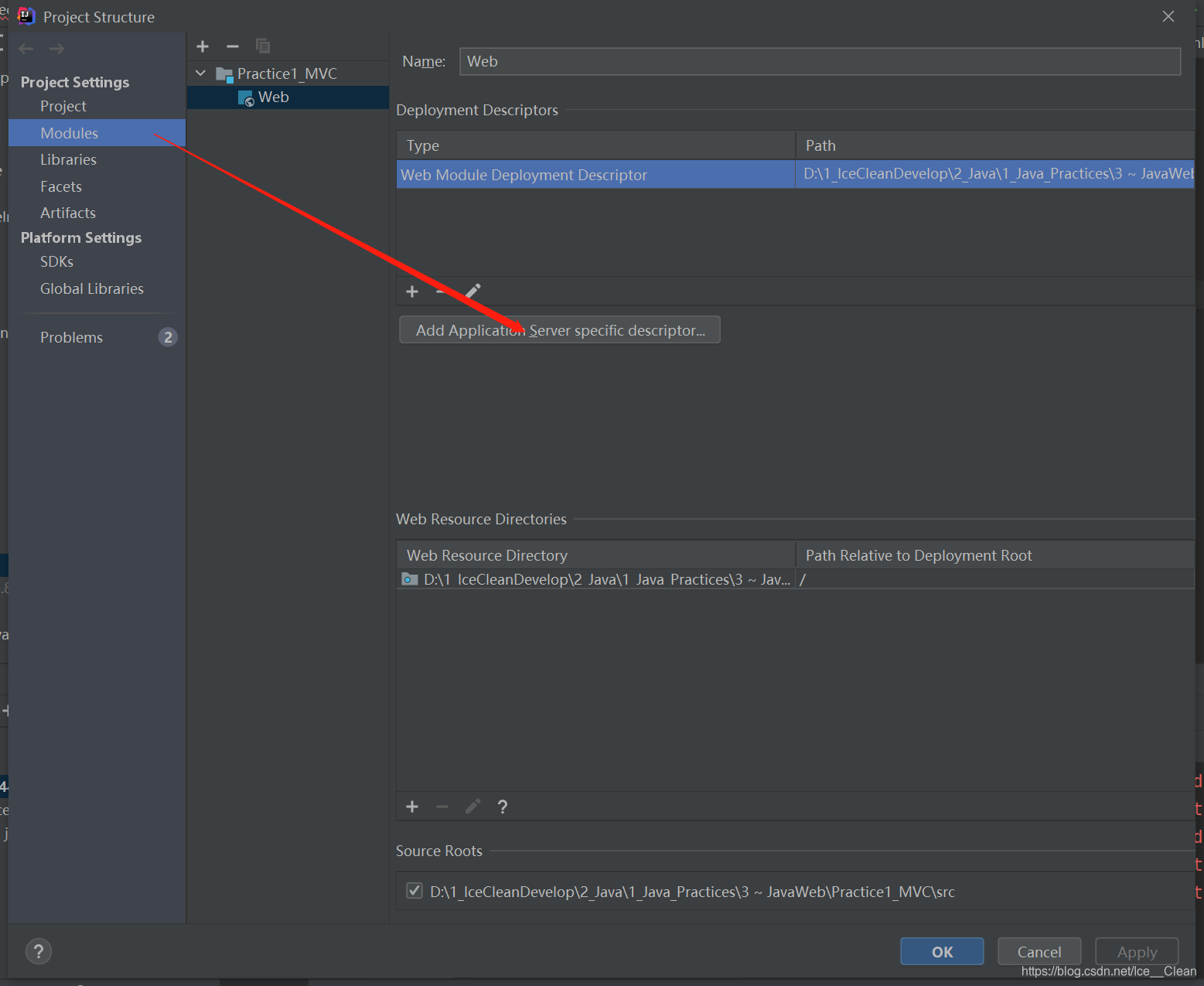Click the OK button

click(942, 952)
